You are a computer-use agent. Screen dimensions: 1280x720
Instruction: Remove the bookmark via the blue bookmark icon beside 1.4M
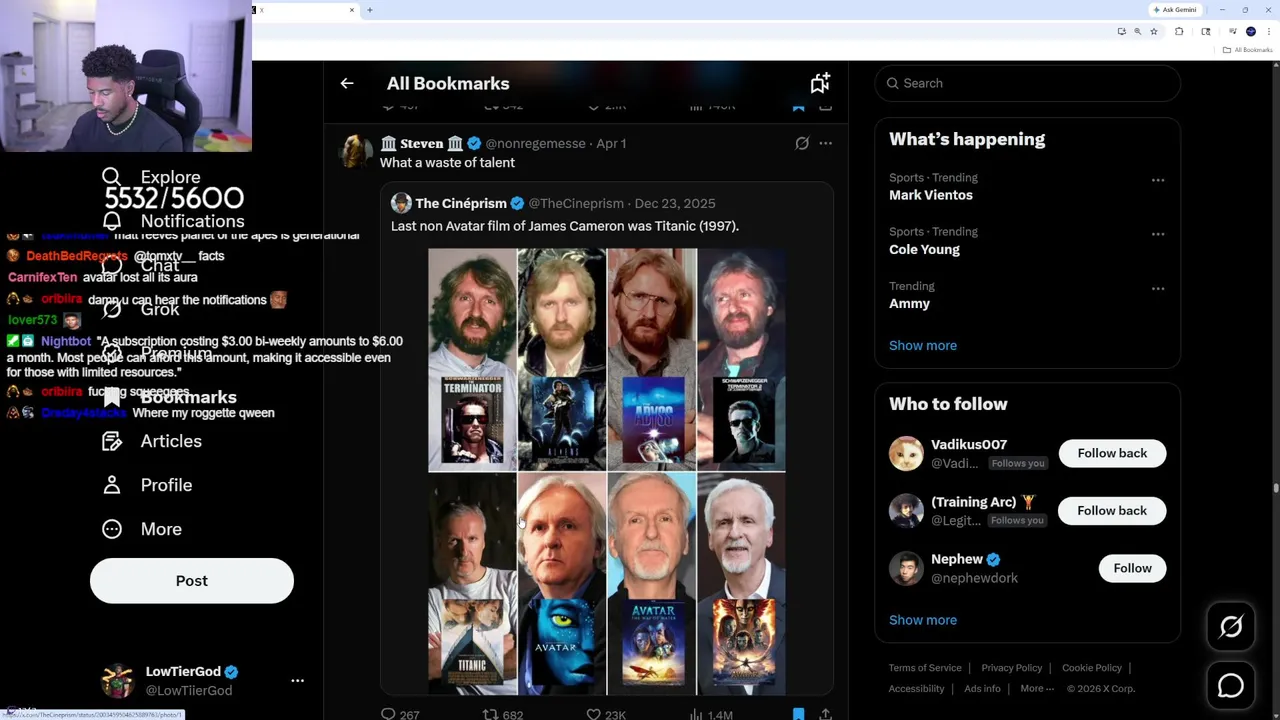pos(798,714)
